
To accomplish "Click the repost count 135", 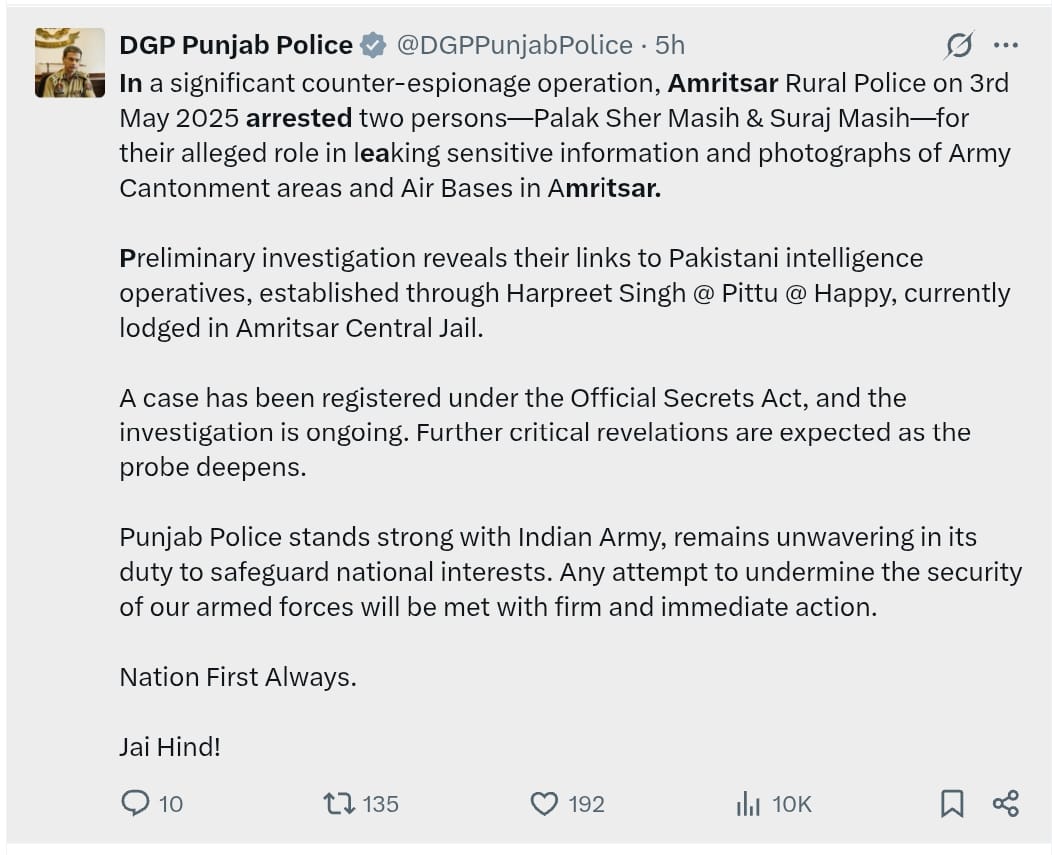I will (x=380, y=804).
